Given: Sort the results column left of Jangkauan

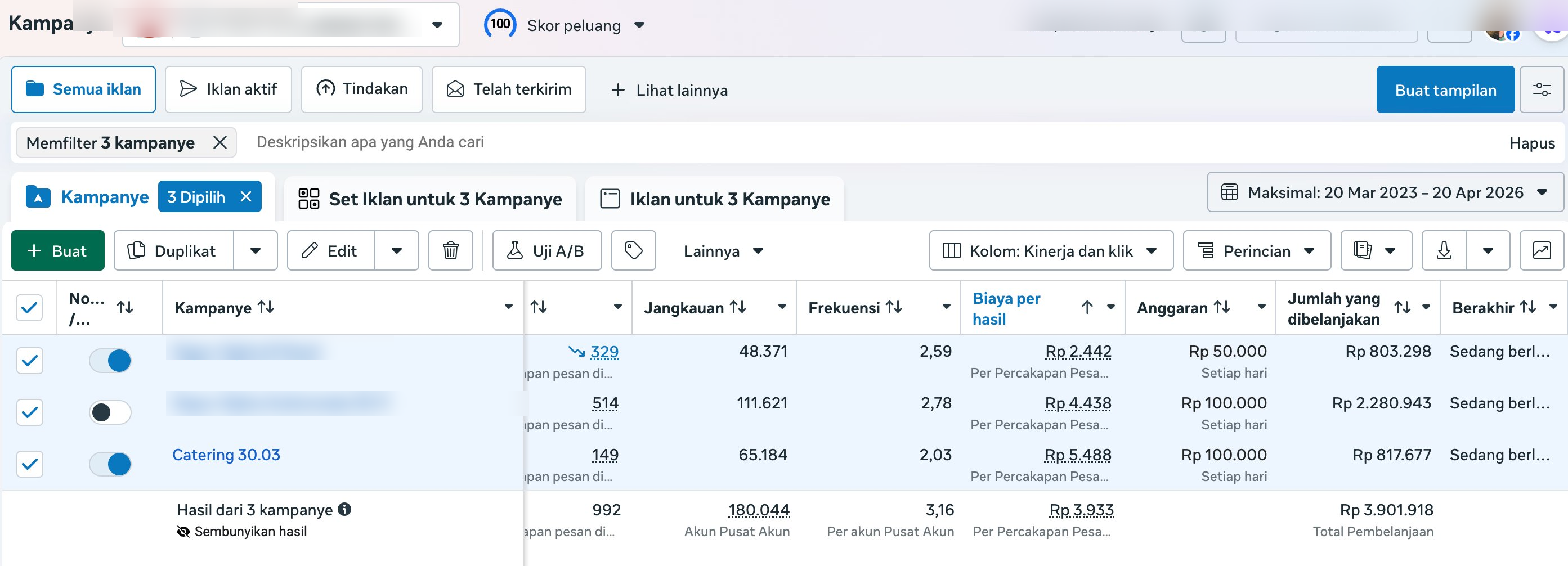Looking at the screenshot, I should point(539,307).
